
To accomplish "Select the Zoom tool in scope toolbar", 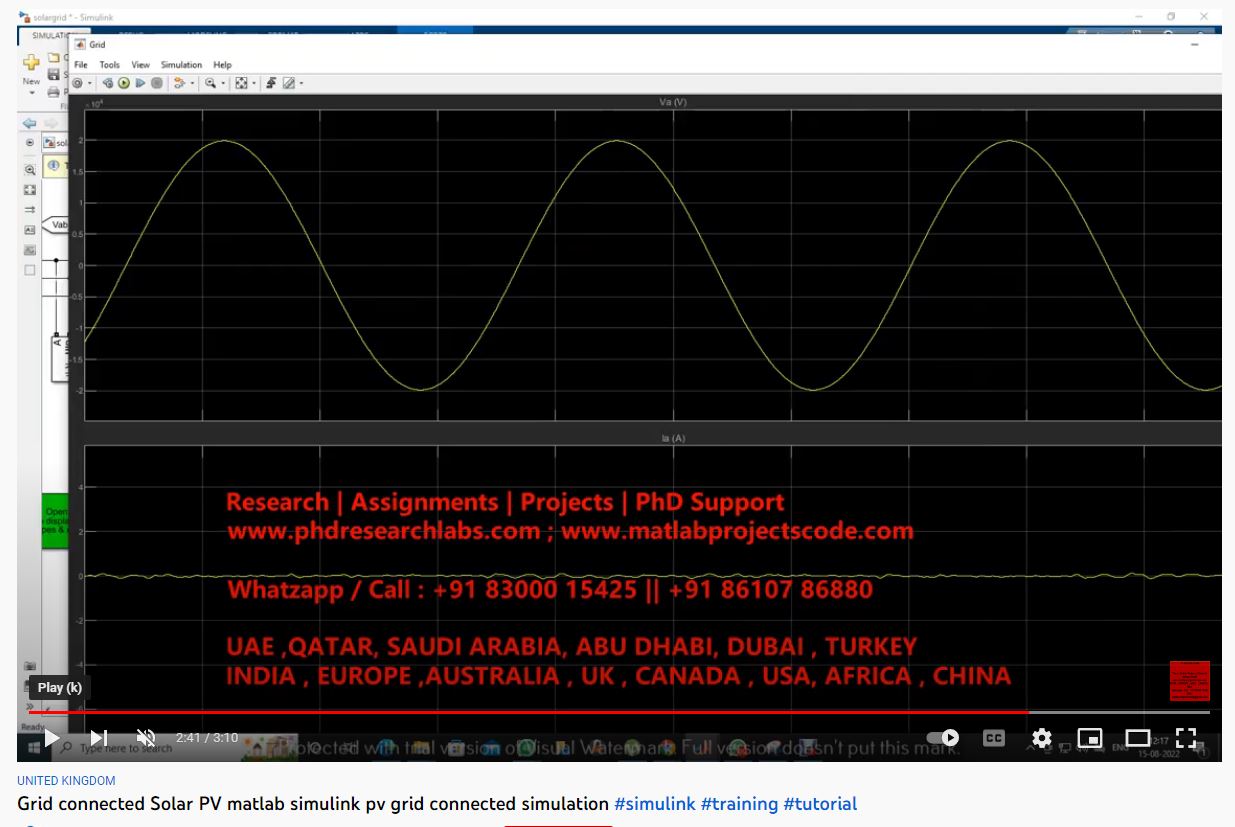I will pos(210,83).
